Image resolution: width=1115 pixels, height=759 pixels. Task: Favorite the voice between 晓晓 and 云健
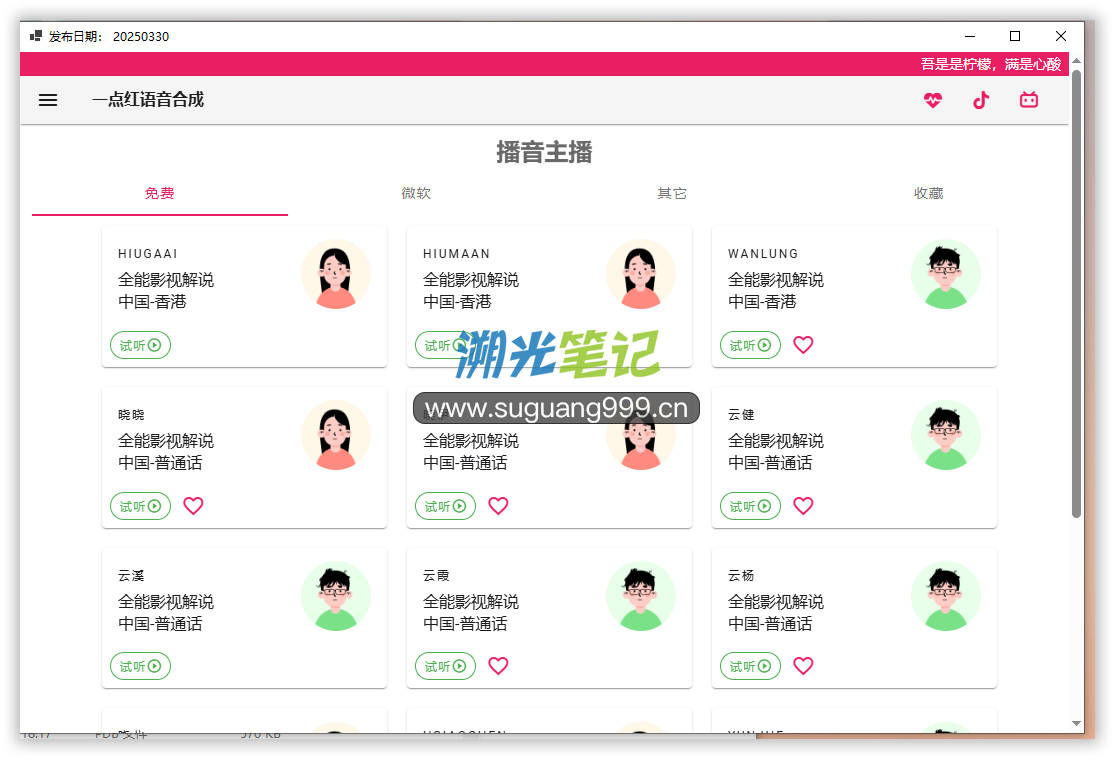click(x=498, y=506)
